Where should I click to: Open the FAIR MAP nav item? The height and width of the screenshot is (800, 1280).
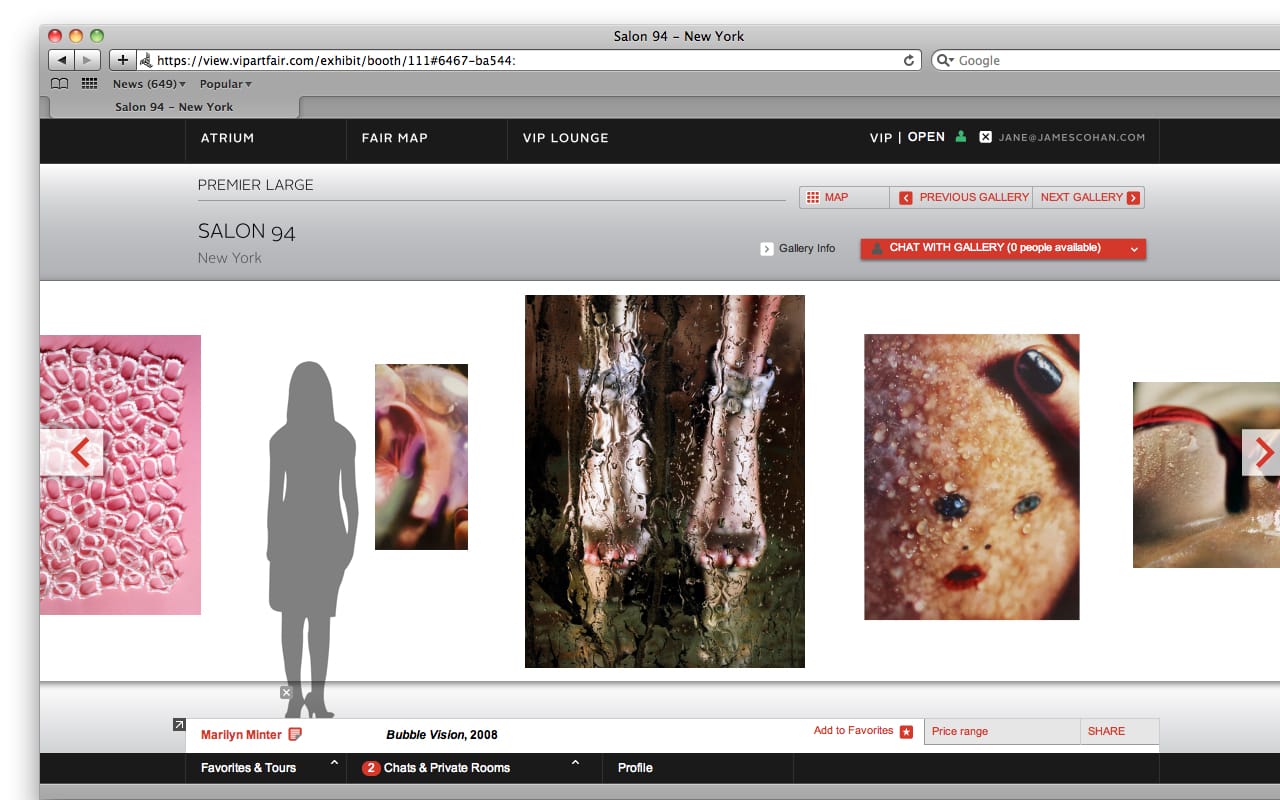[394, 138]
